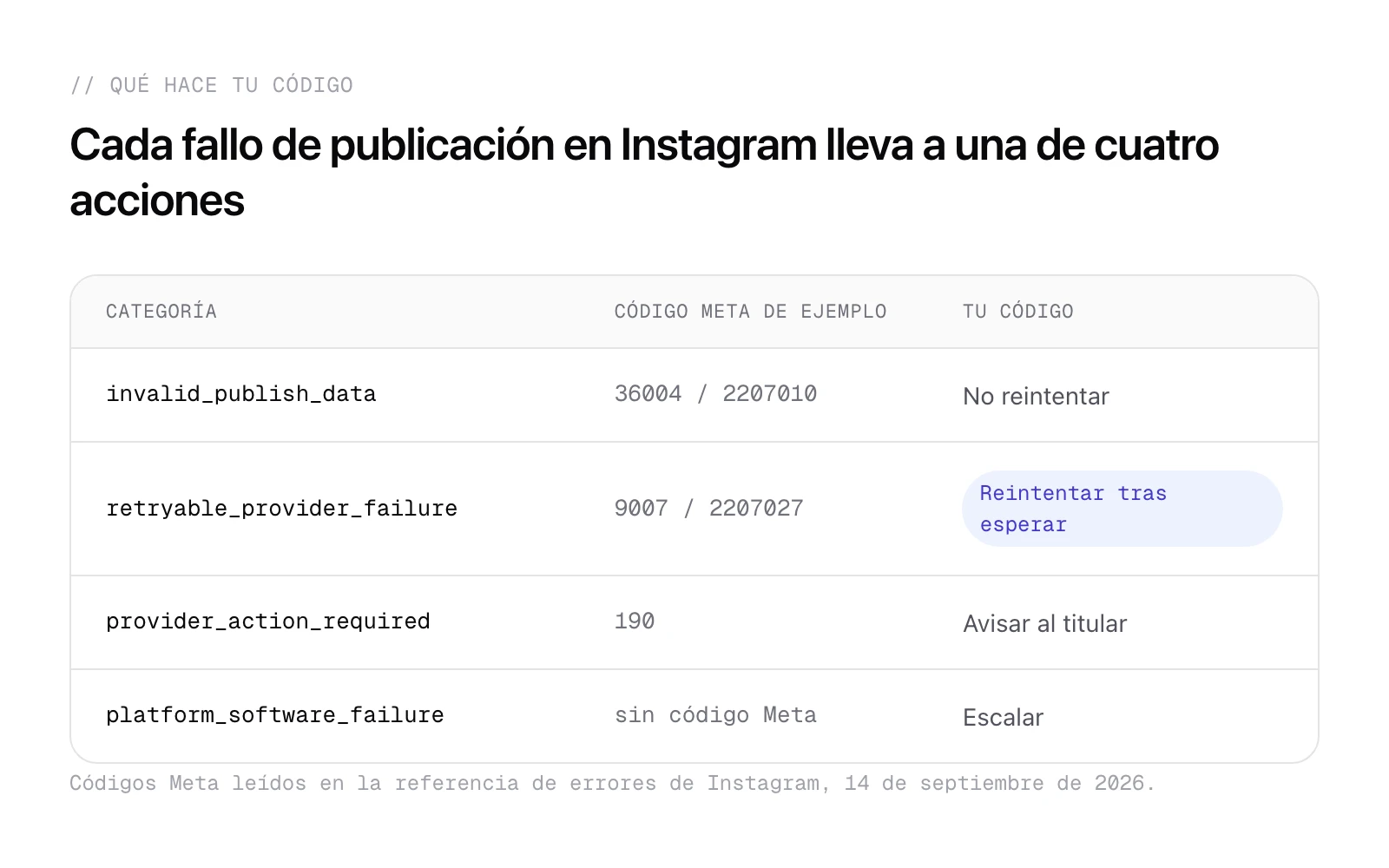Click the footnote 'Códigos Meta leídos en la referencia'
Image resolution: width=1389 pixels, height=868 pixels.
point(612,784)
